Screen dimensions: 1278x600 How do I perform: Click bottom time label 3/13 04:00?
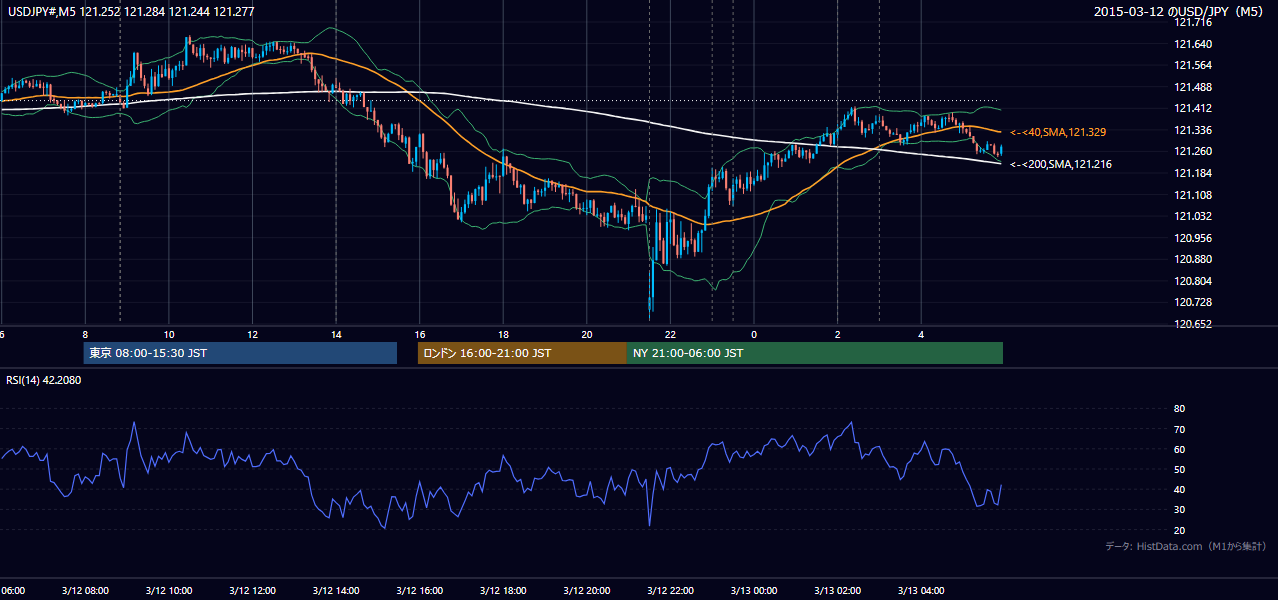click(922, 591)
